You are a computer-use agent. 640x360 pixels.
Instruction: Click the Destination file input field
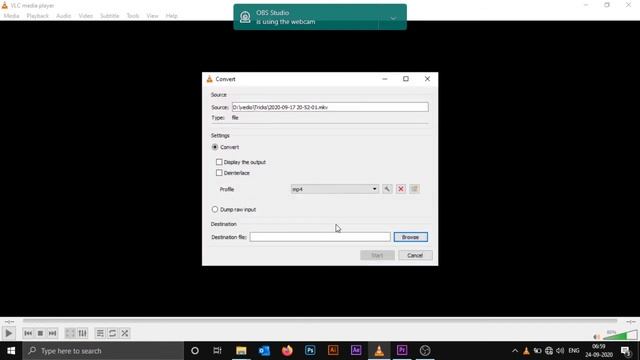click(320, 237)
